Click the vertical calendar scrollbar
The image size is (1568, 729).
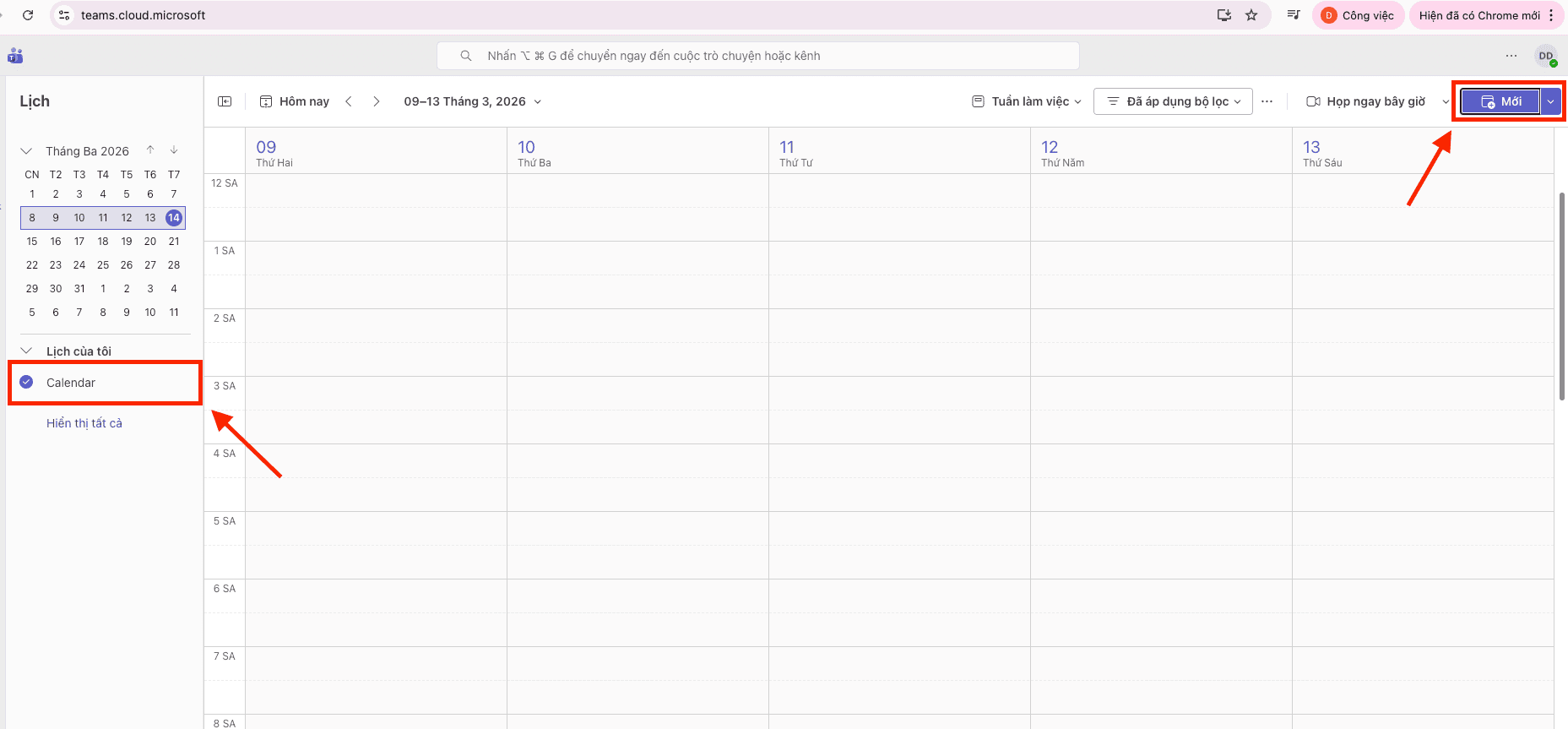1561,296
